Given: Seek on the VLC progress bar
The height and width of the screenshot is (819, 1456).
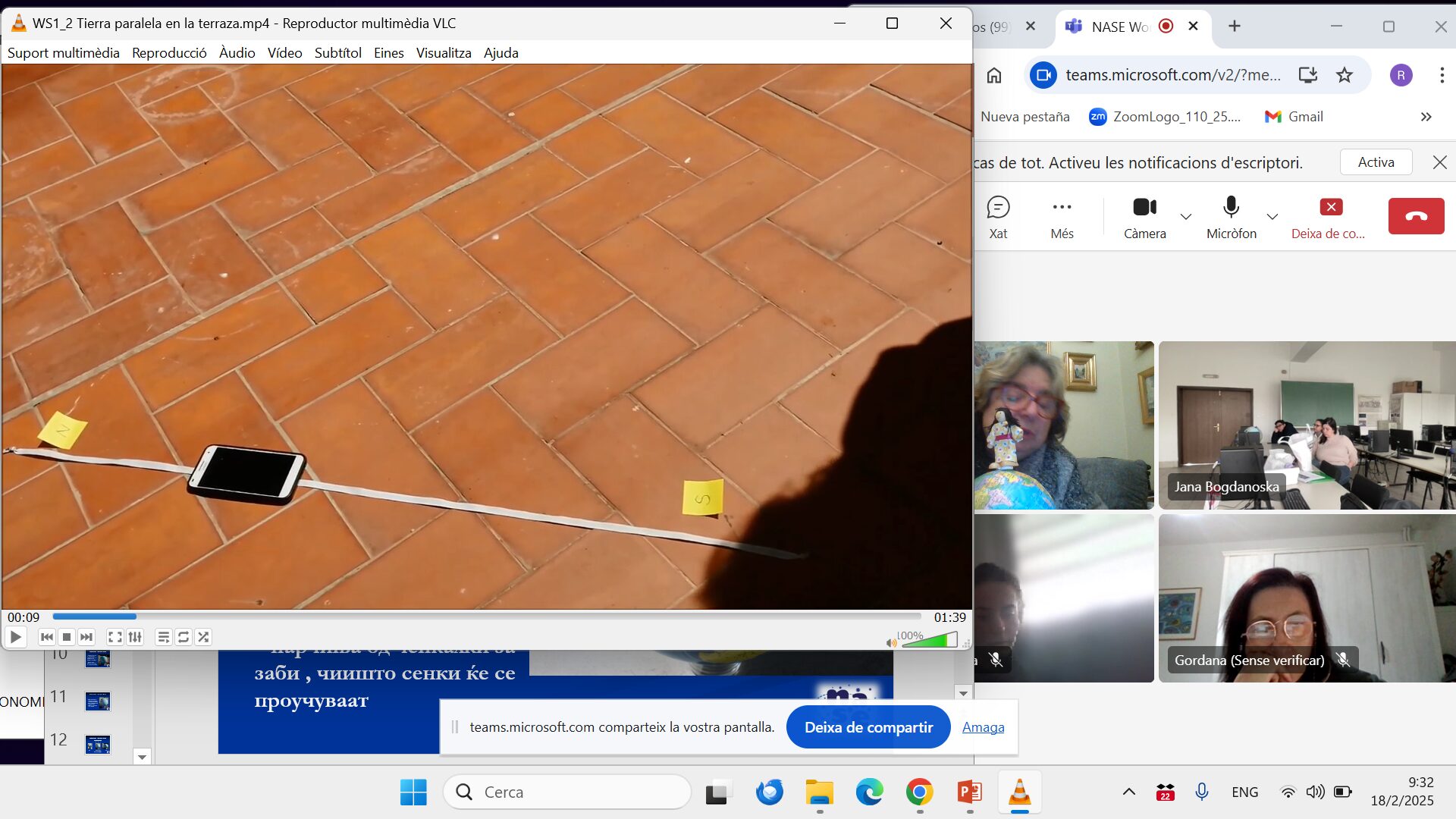Looking at the screenshot, I should click(x=487, y=617).
